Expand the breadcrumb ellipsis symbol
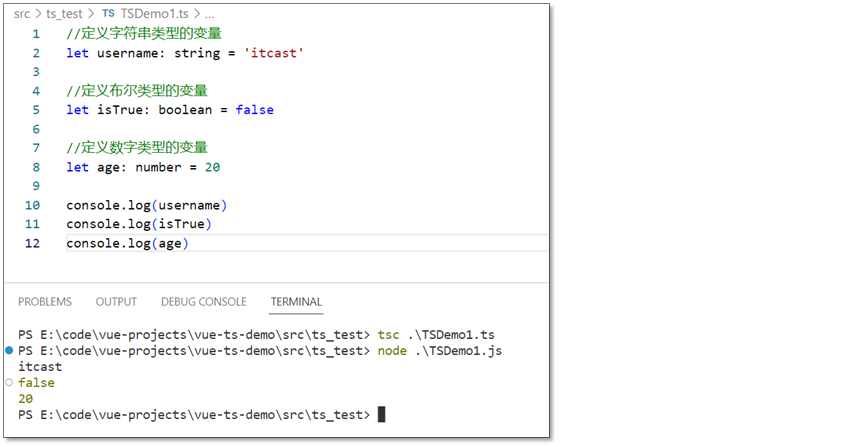This screenshot has height=447, width=841. pos(208,14)
